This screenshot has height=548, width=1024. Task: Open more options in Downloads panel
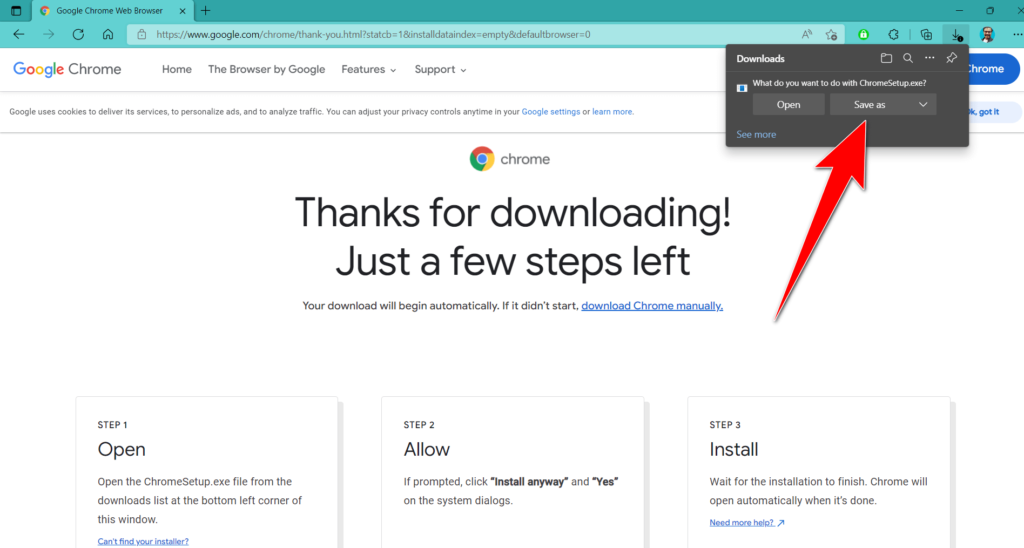pyautogui.click(x=929, y=58)
